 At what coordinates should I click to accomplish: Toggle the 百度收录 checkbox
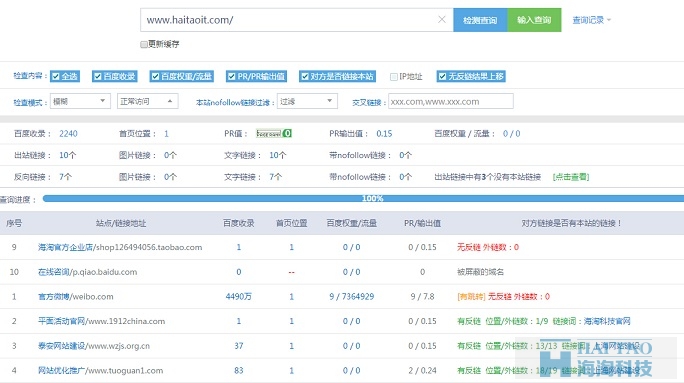coord(98,76)
